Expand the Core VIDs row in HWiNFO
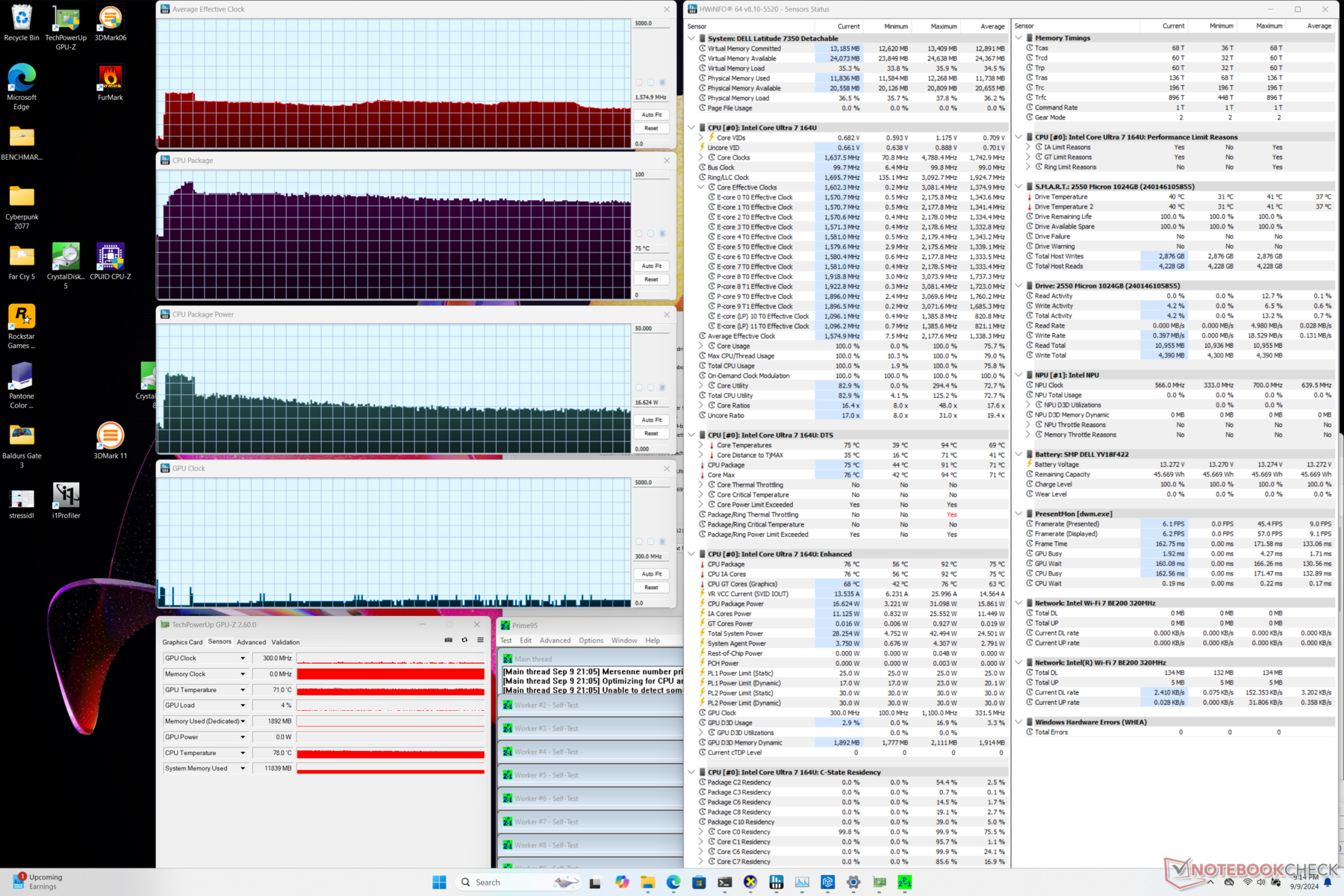 click(701, 137)
